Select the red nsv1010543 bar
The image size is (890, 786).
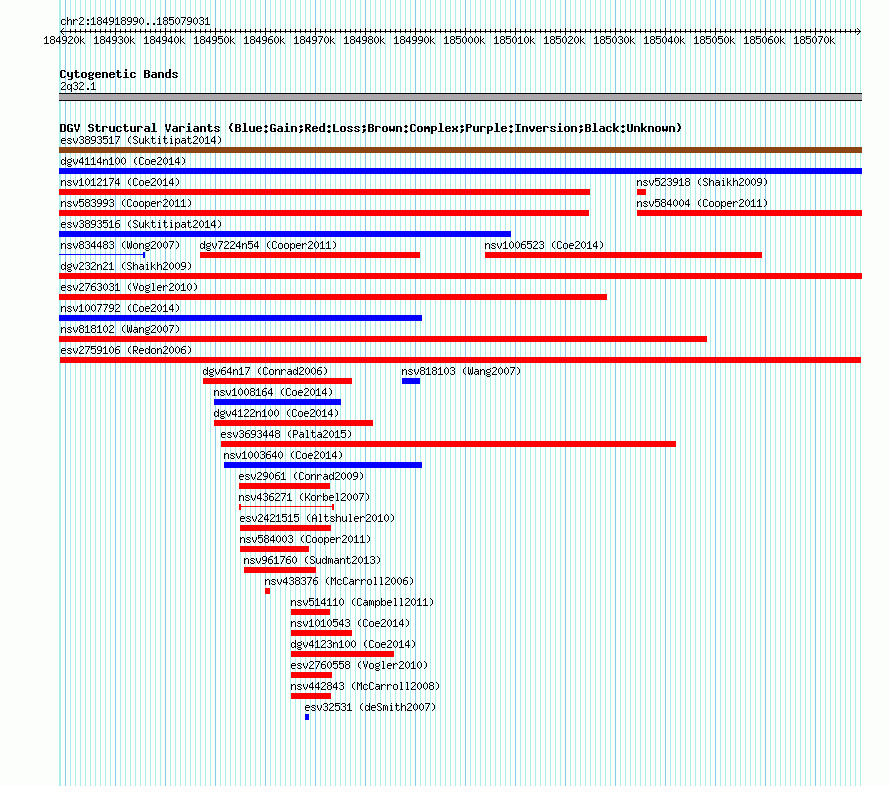click(x=321, y=633)
